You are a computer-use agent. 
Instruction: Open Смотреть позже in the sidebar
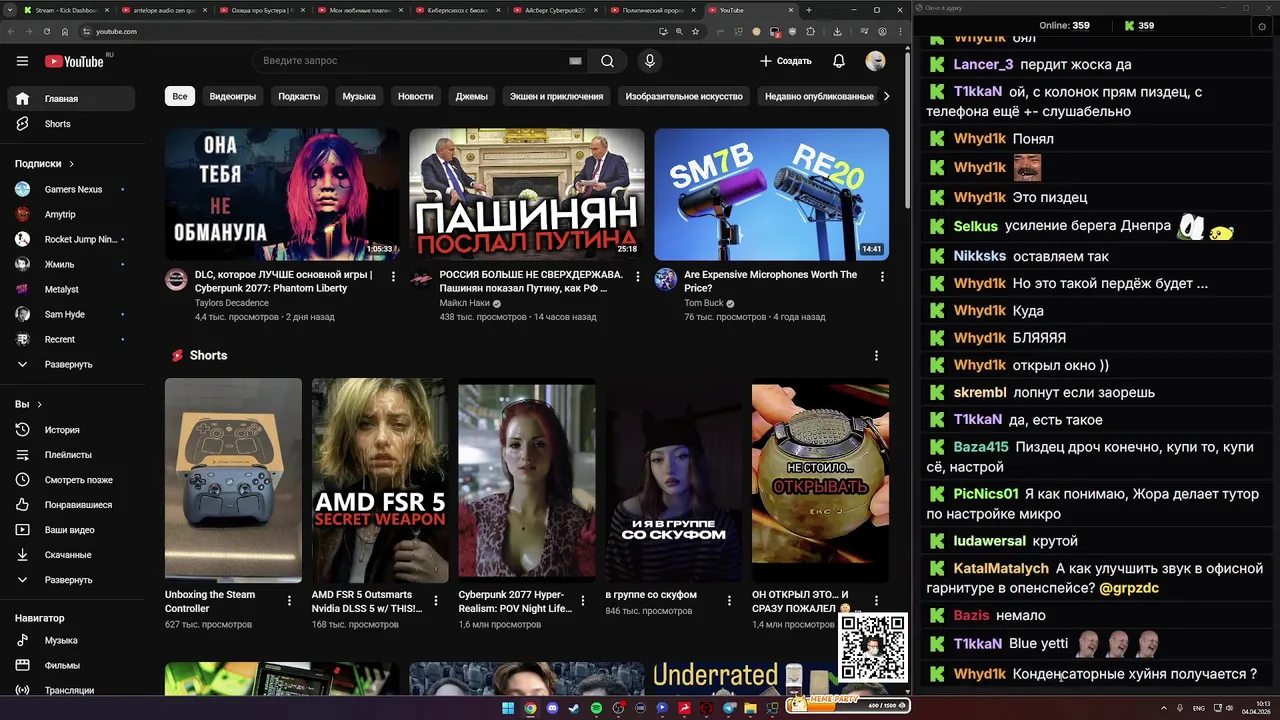point(71,480)
